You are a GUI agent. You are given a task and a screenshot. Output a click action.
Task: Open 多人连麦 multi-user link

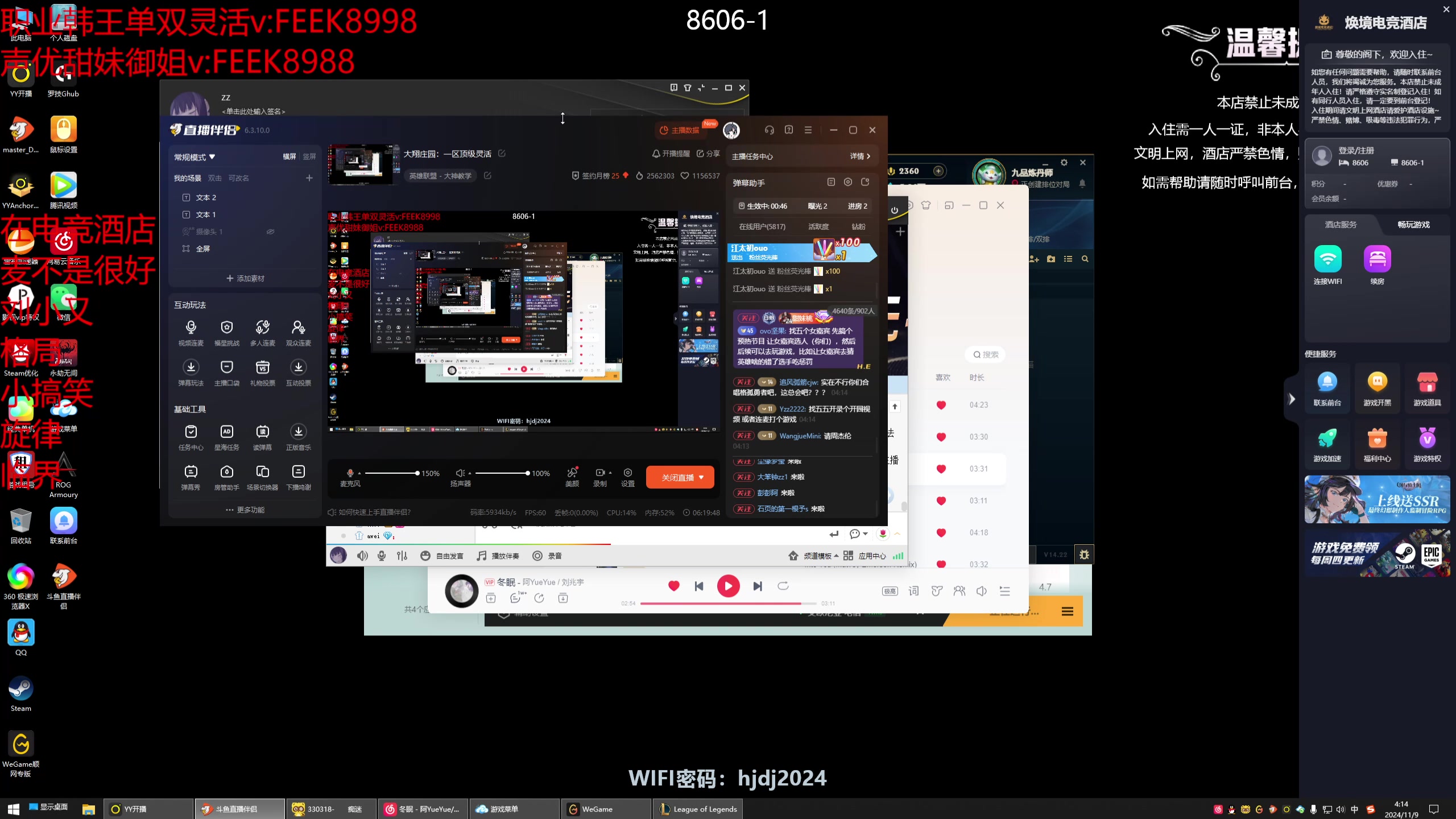pyautogui.click(x=262, y=333)
